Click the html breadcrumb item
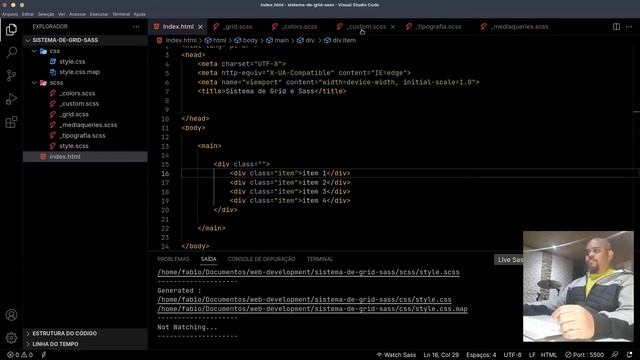This screenshot has height=360, width=640. (216, 40)
